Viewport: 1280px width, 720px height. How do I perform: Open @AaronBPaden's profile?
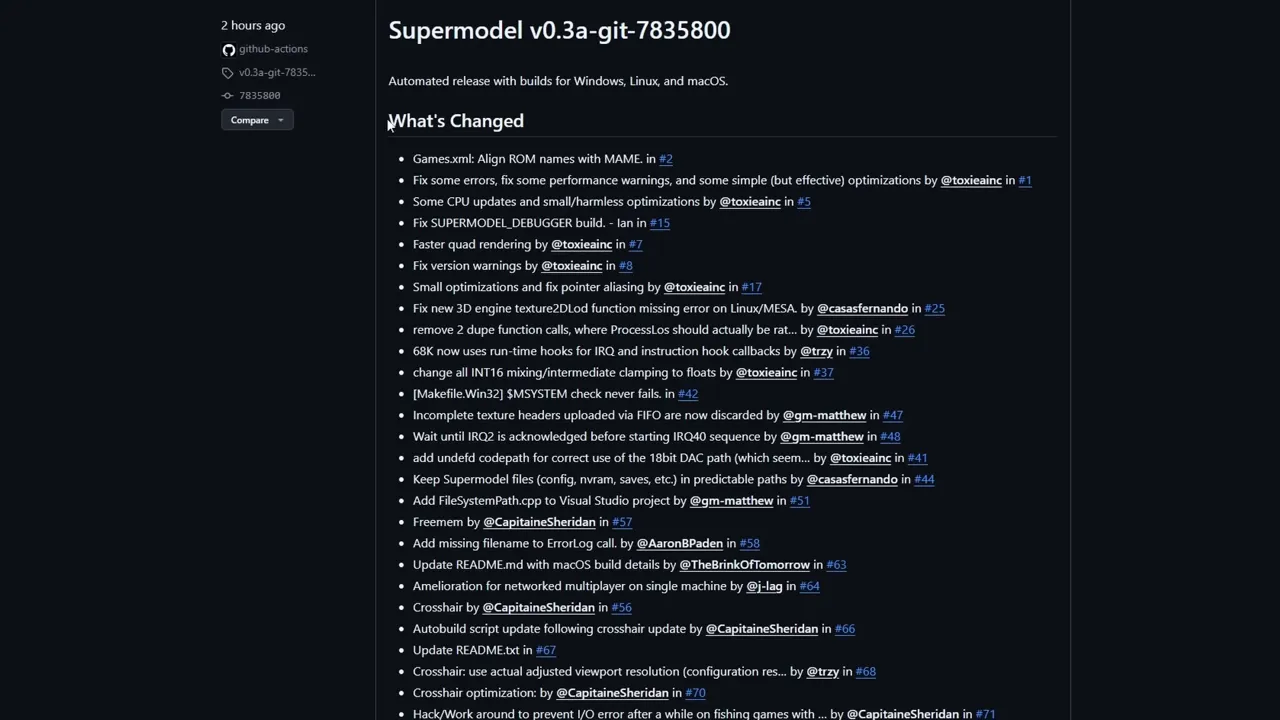tap(679, 543)
